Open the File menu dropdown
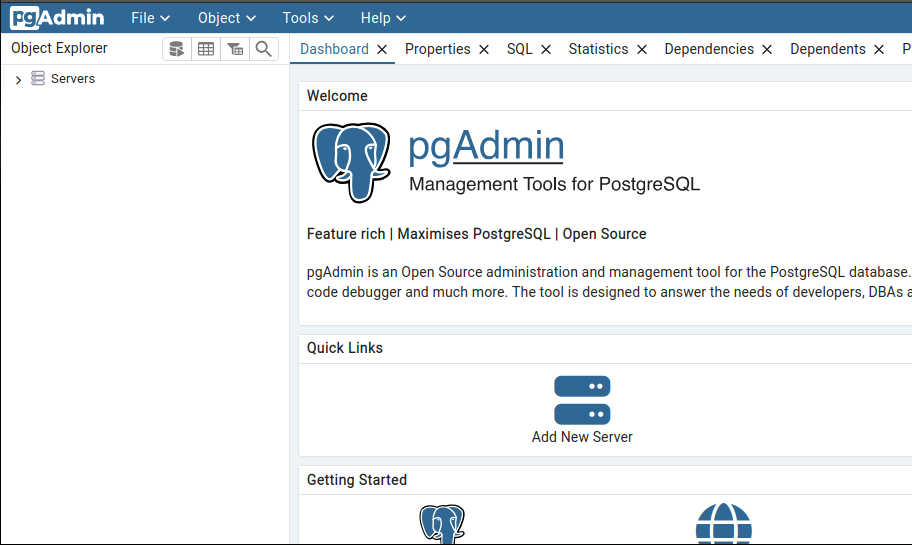The height and width of the screenshot is (545, 912). click(150, 18)
